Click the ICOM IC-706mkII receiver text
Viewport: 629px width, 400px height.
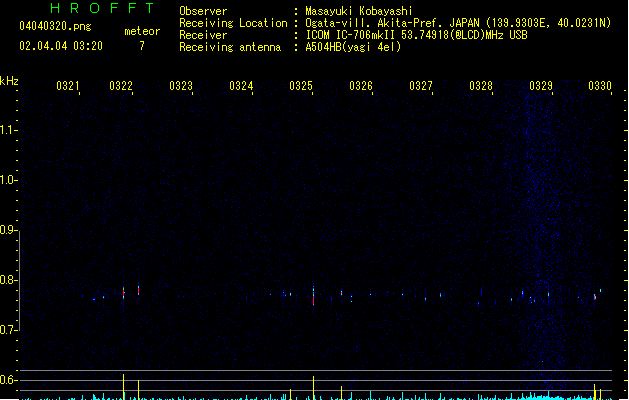coord(416,35)
